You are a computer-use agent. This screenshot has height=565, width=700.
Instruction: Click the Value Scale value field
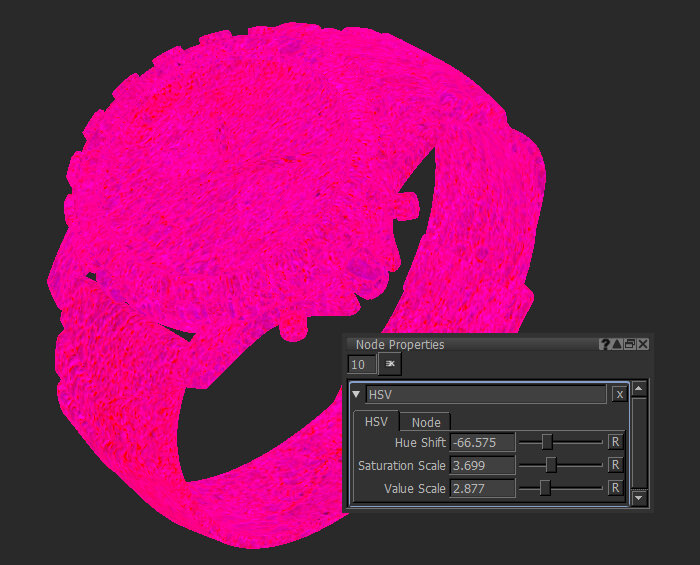click(x=482, y=488)
